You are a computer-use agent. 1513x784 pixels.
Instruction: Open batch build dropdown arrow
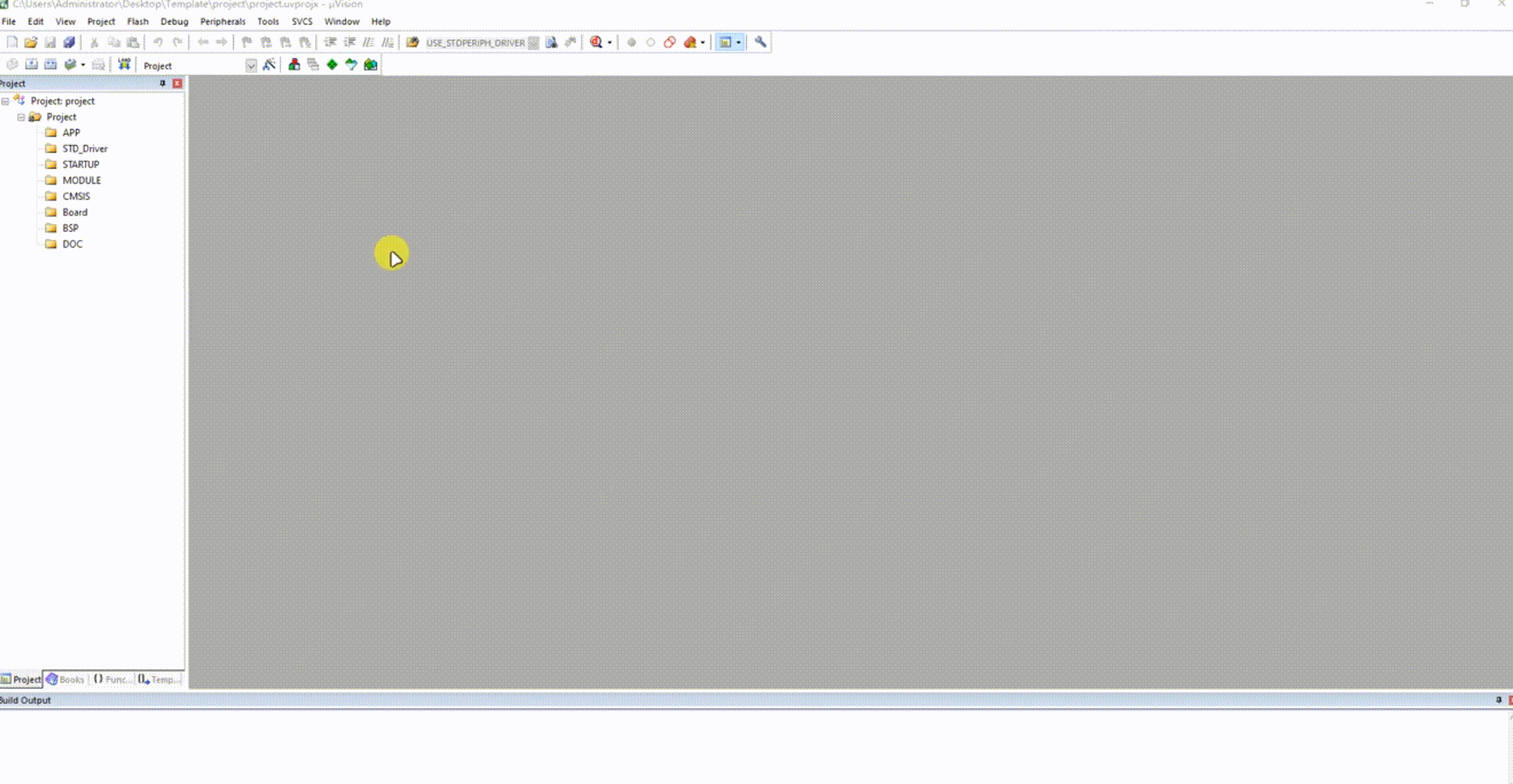[x=83, y=65]
